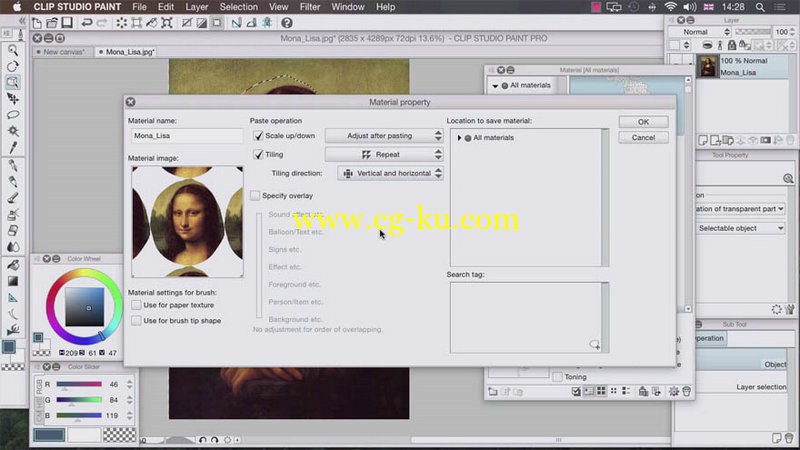800x450 pixels.
Task: Click the Search tag text area
Action: [x=526, y=317]
